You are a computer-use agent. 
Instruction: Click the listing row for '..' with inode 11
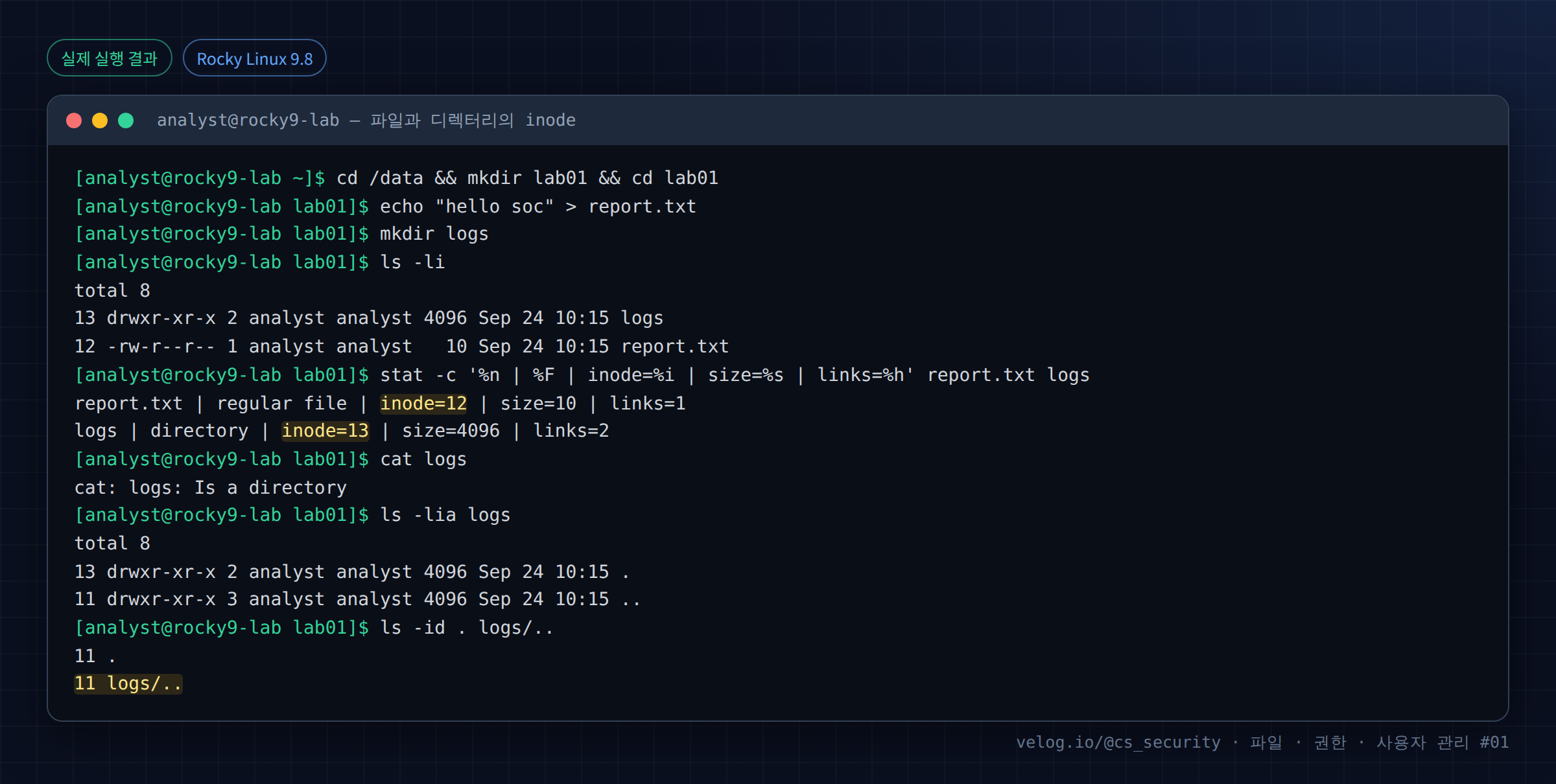coord(358,599)
